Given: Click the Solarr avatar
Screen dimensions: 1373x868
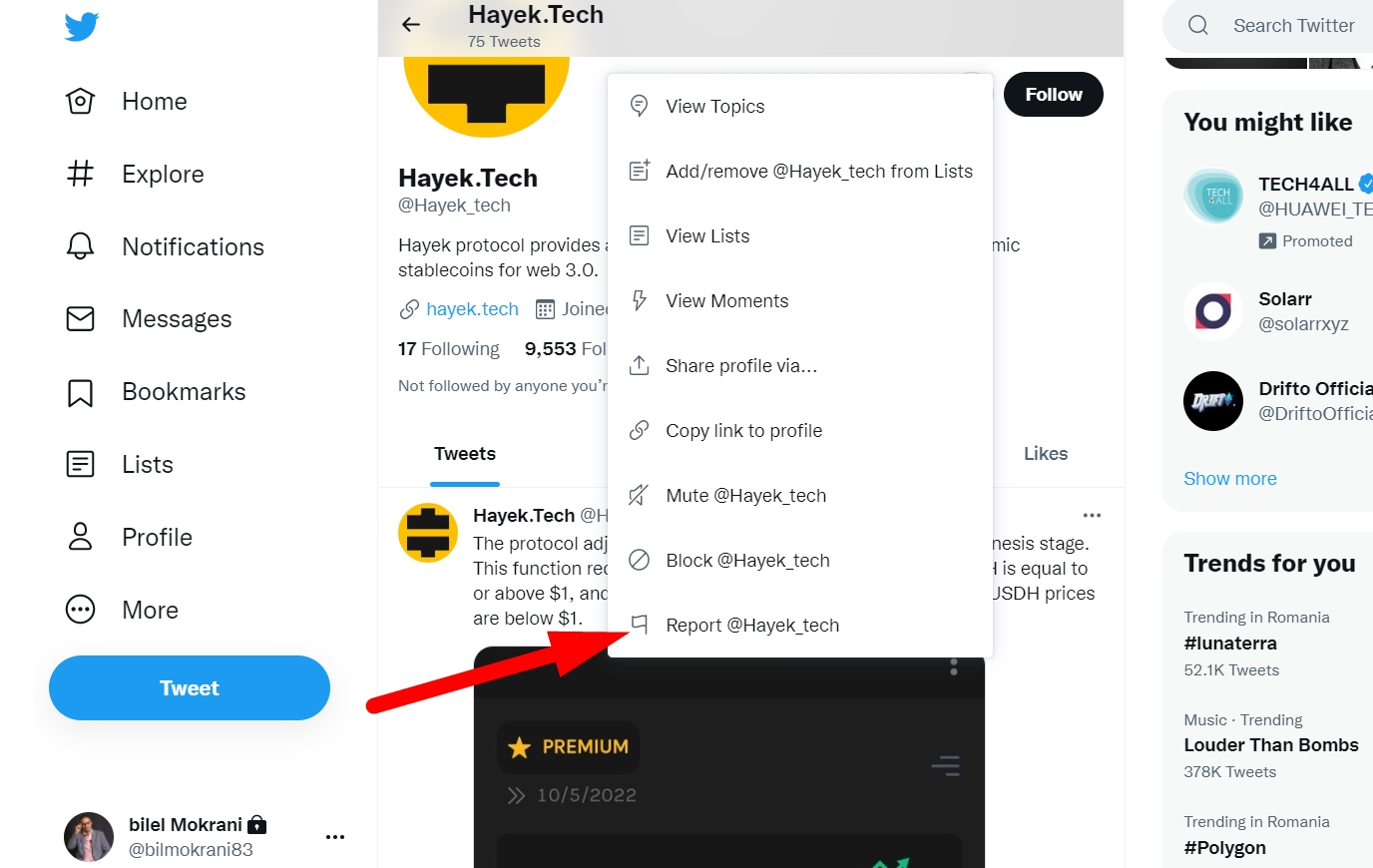Looking at the screenshot, I should pyautogui.click(x=1213, y=311).
